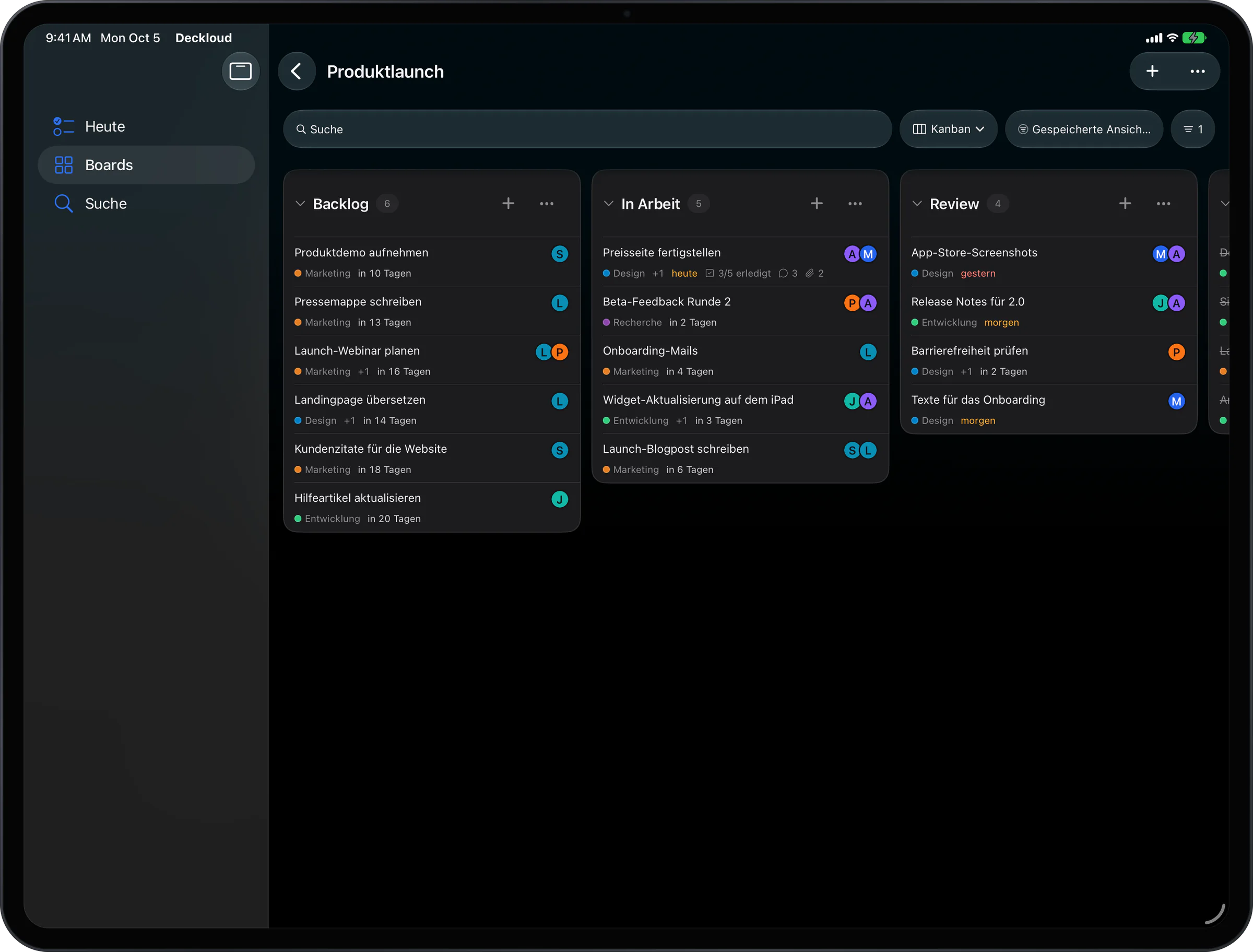Collapse the Review column
The height and width of the screenshot is (952, 1253).
[917, 204]
